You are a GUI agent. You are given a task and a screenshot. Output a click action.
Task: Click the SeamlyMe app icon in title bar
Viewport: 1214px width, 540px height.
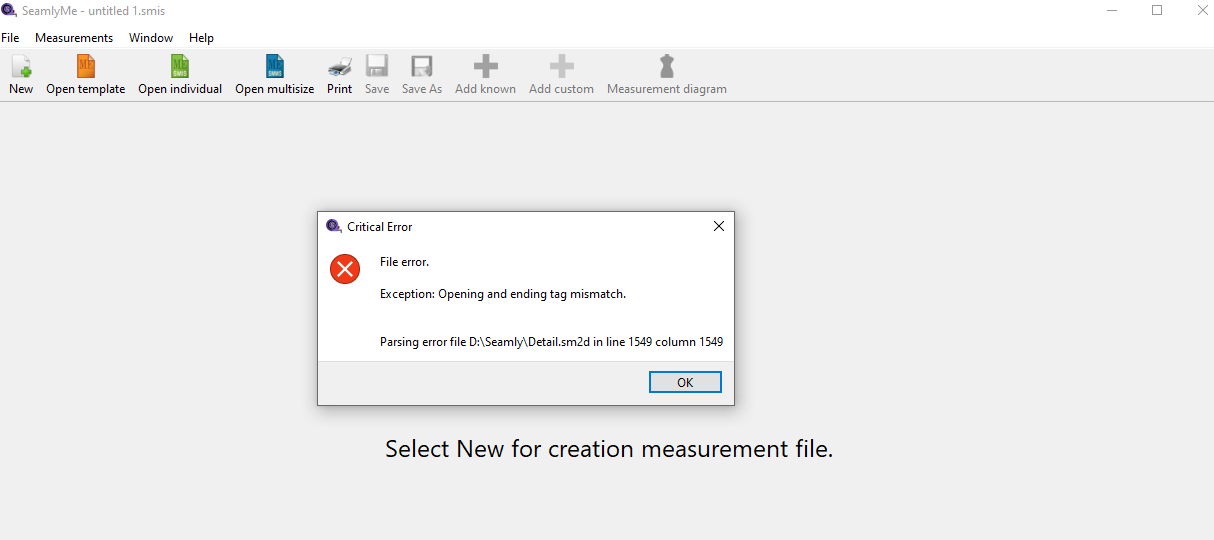[9, 10]
